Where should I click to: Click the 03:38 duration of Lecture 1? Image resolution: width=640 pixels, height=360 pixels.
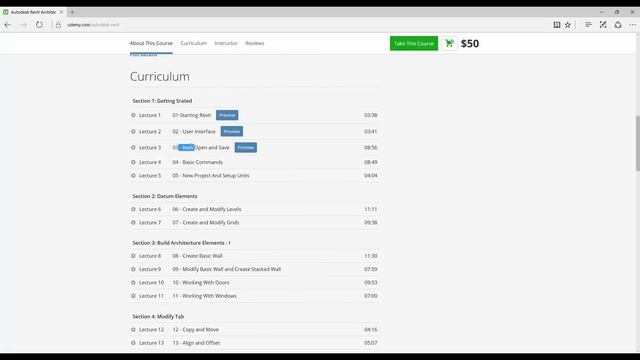coord(371,115)
